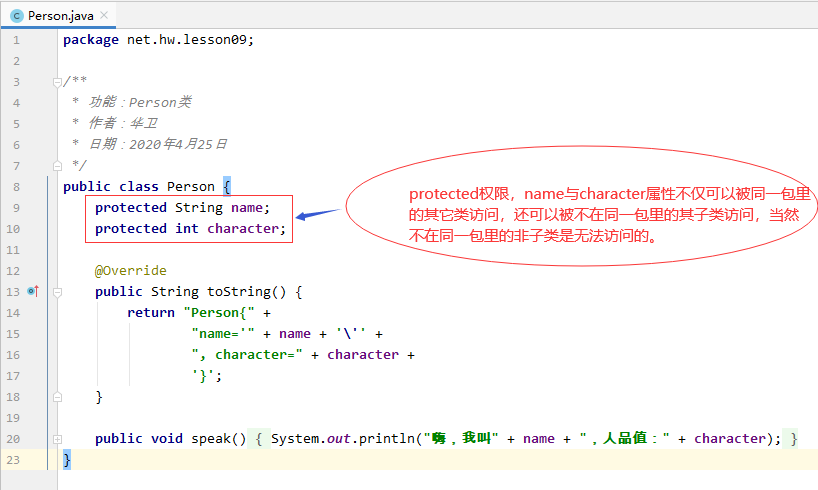
Task: Click the override gutter icon at line 13
Action: [33, 291]
